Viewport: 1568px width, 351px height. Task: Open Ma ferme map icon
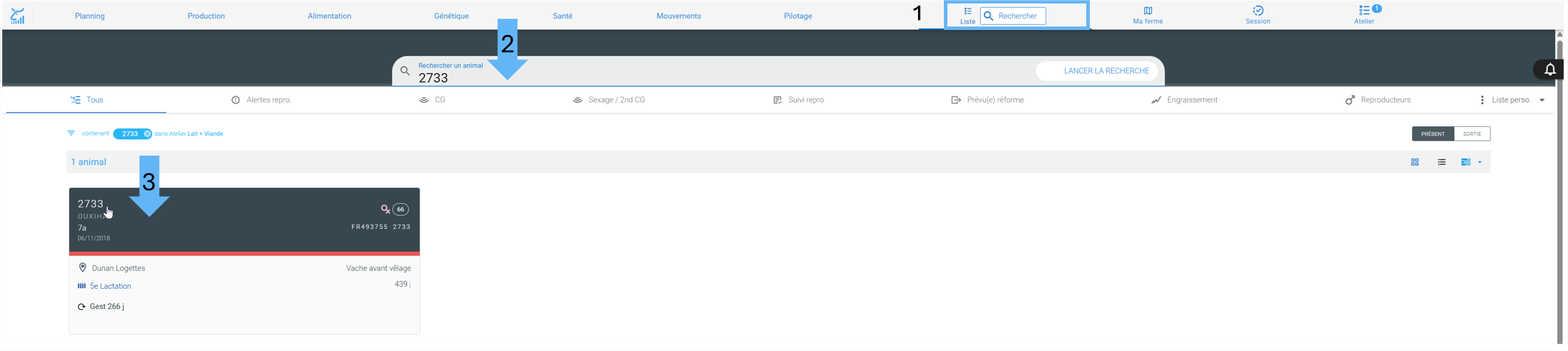[x=1148, y=15]
